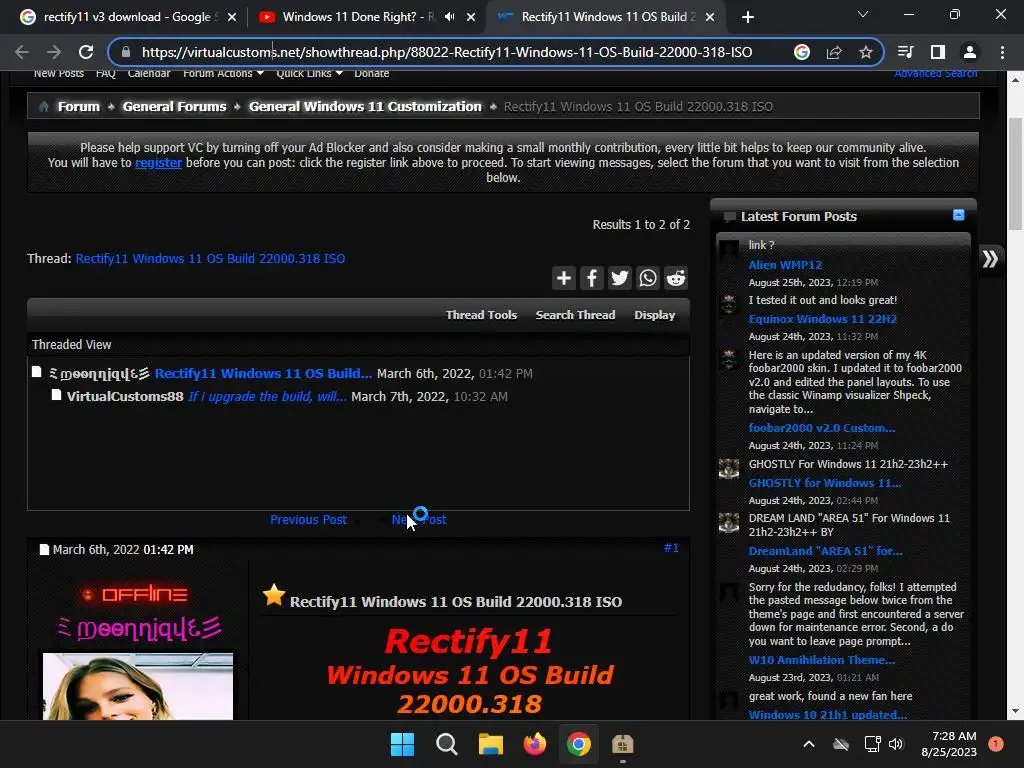Click the double-arrow sidebar toggle
1024x768 pixels.
(x=990, y=259)
